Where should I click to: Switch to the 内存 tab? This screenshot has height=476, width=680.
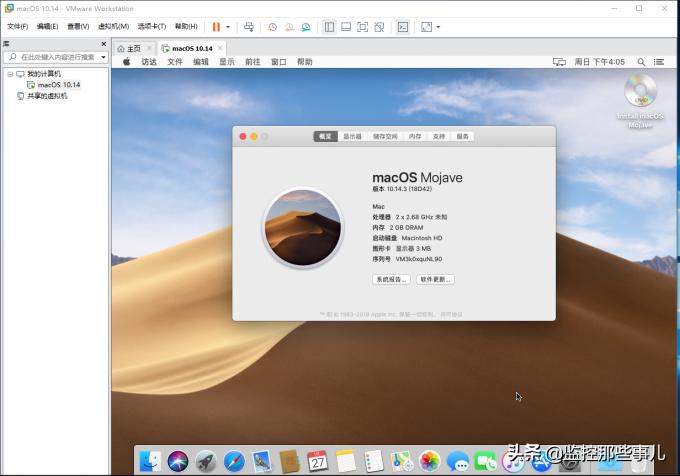(415, 137)
